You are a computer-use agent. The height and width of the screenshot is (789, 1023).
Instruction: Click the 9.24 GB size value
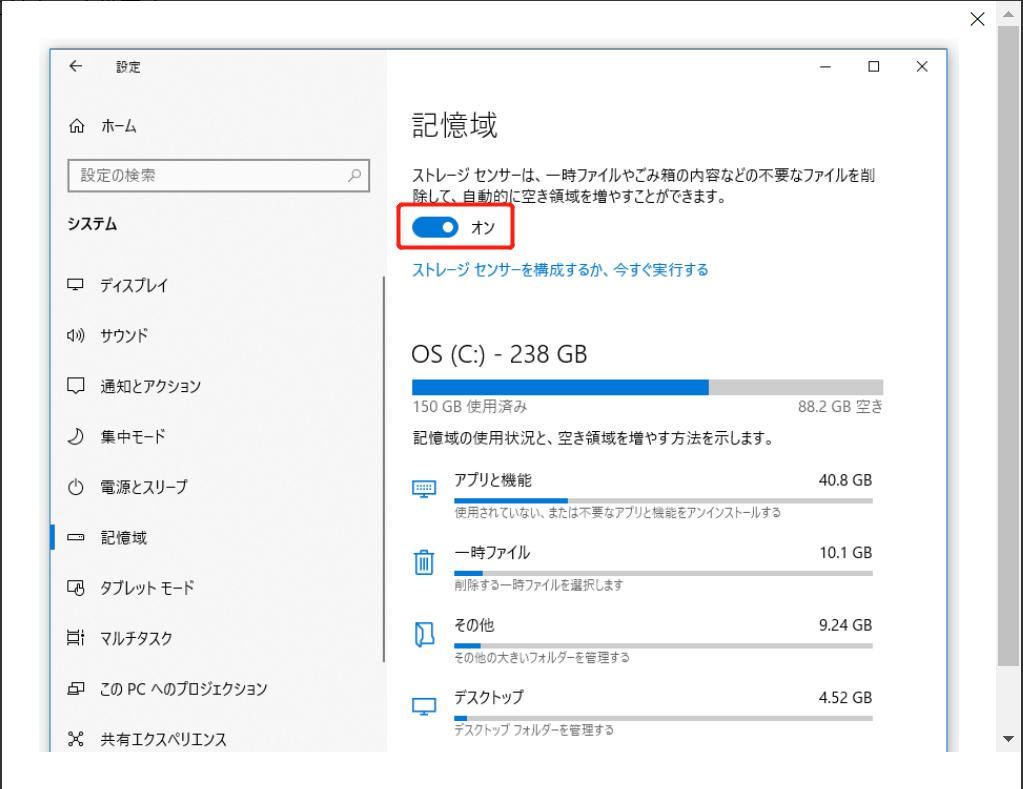(x=846, y=625)
